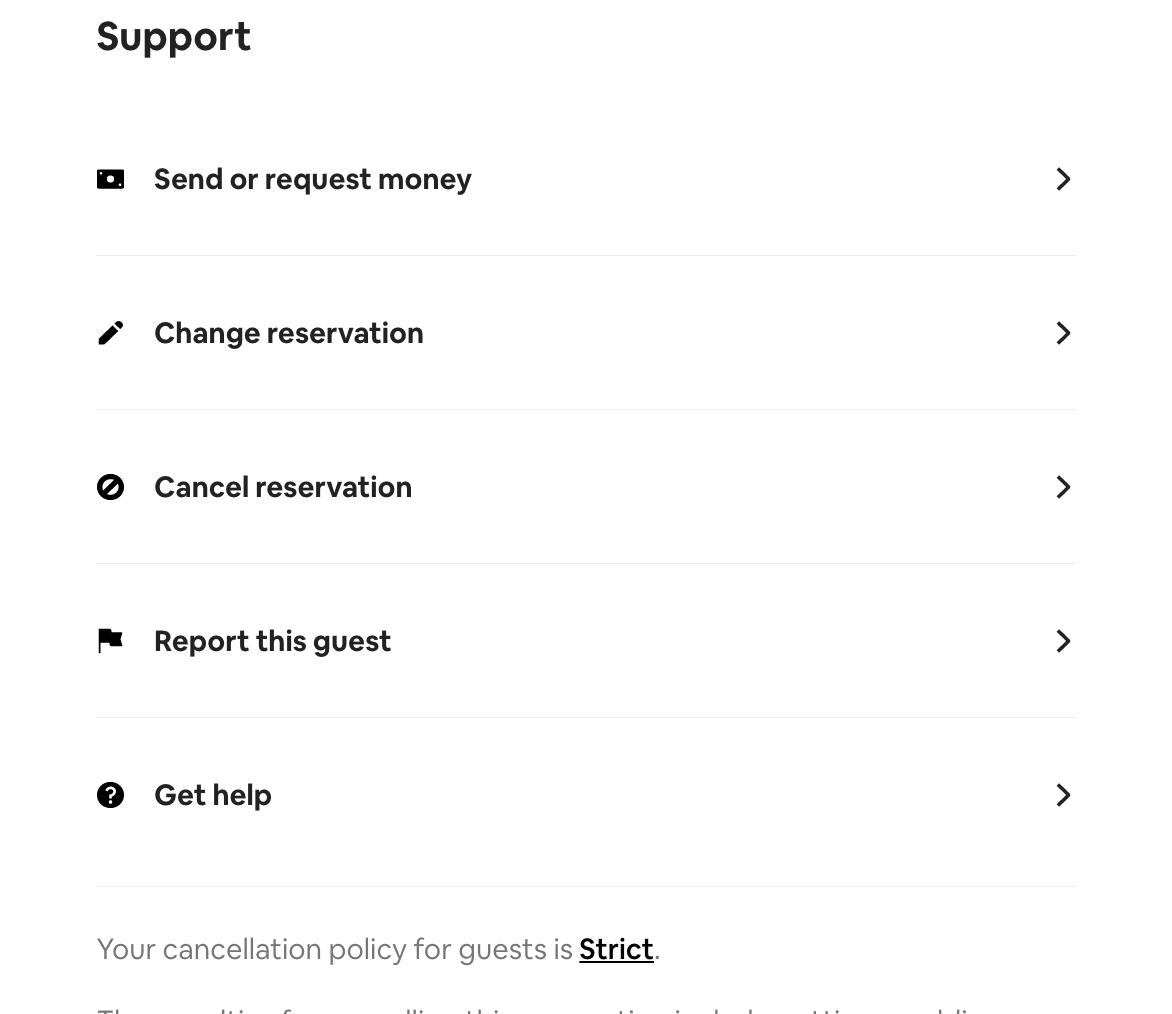
Task: Click the circular cancel slash icon
Action: coord(110,487)
